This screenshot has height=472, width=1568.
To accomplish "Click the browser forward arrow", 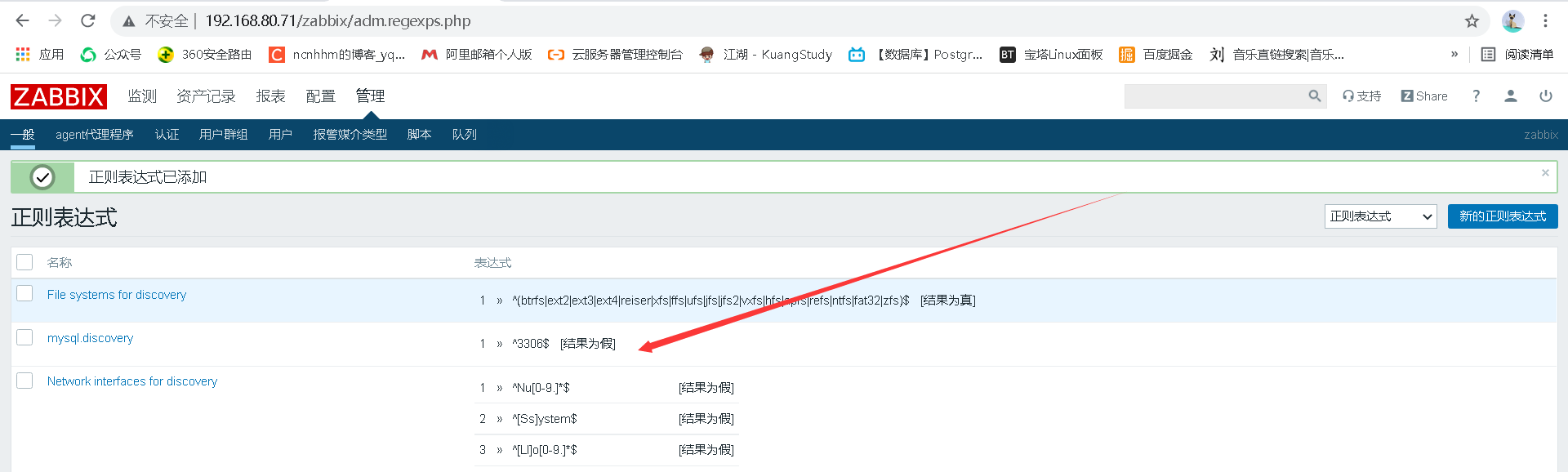I will (55, 20).
